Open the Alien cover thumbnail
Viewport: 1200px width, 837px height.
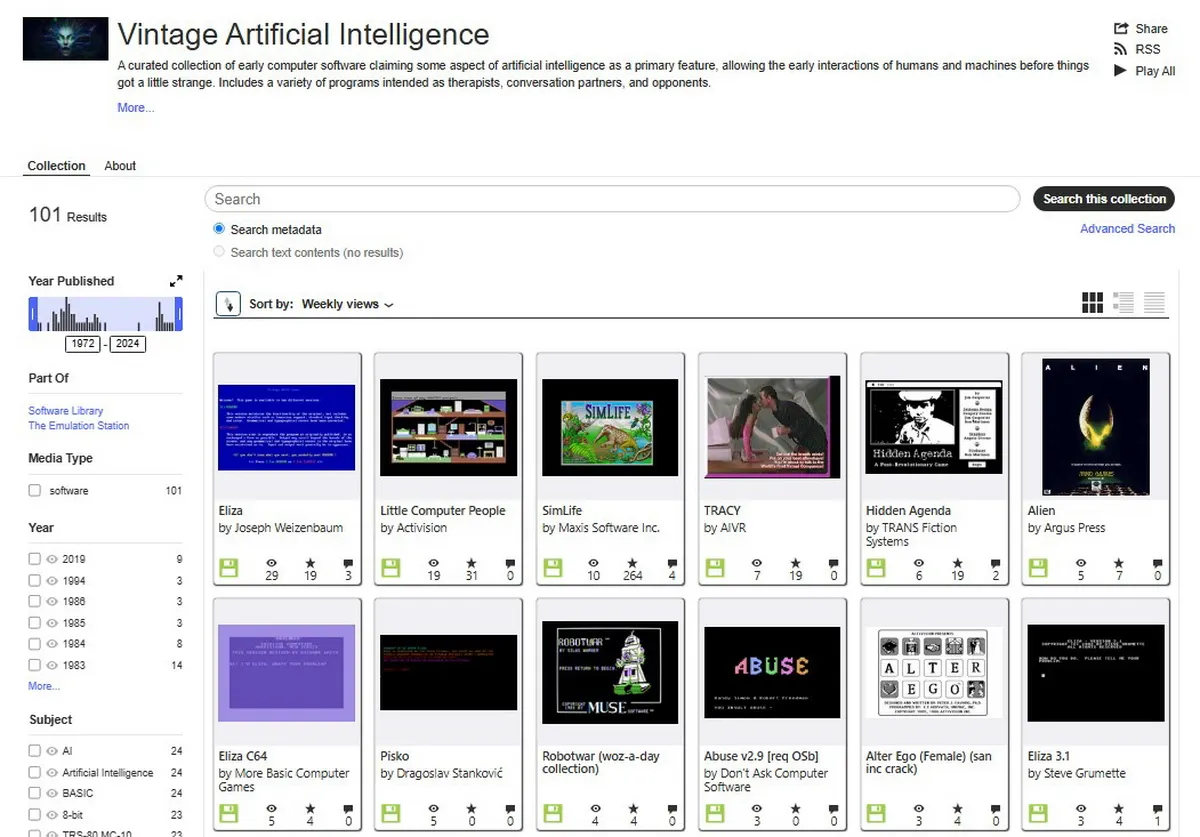tap(1096, 426)
